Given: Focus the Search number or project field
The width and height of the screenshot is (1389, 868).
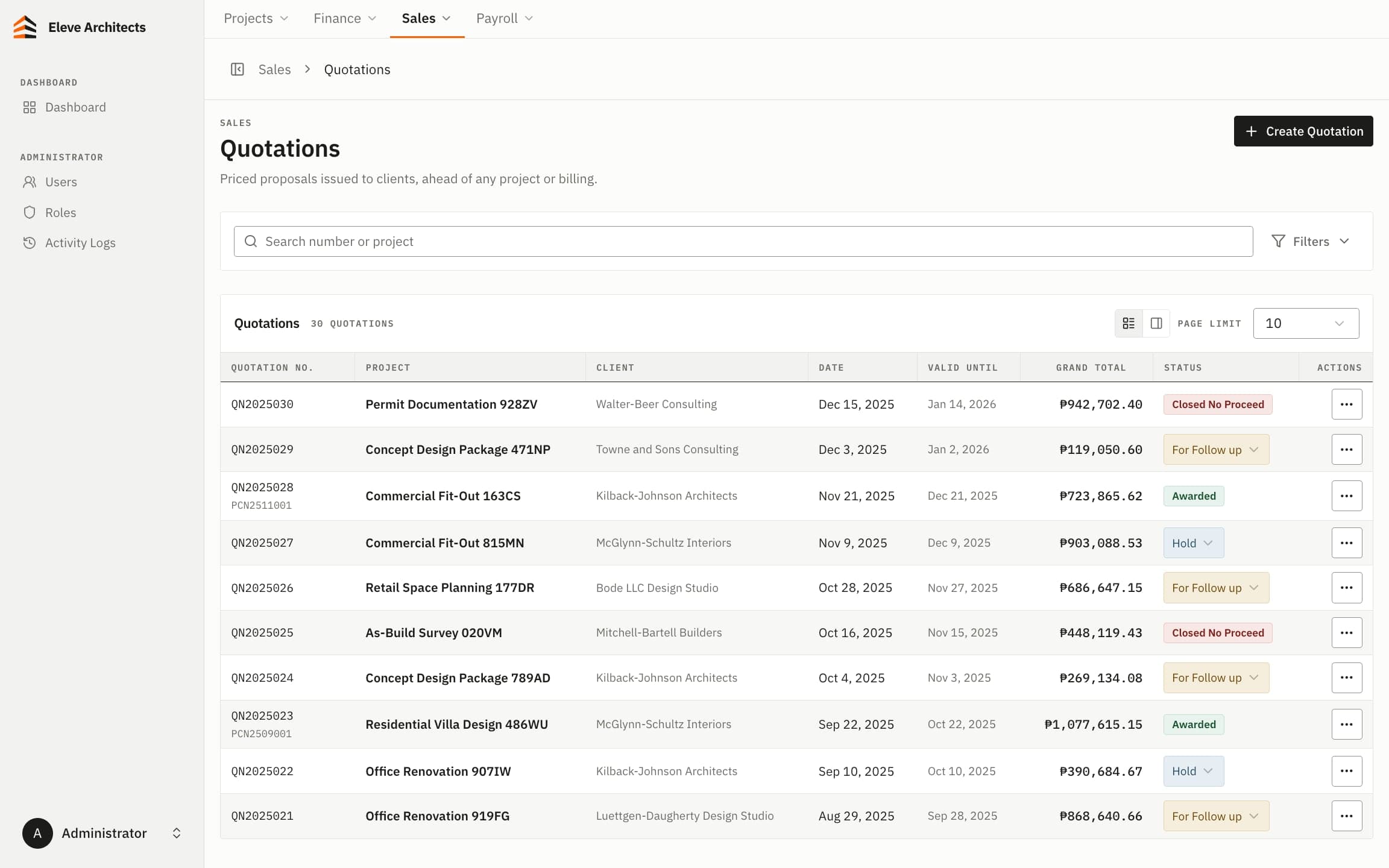Looking at the screenshot, I should [x=743, y=241].
